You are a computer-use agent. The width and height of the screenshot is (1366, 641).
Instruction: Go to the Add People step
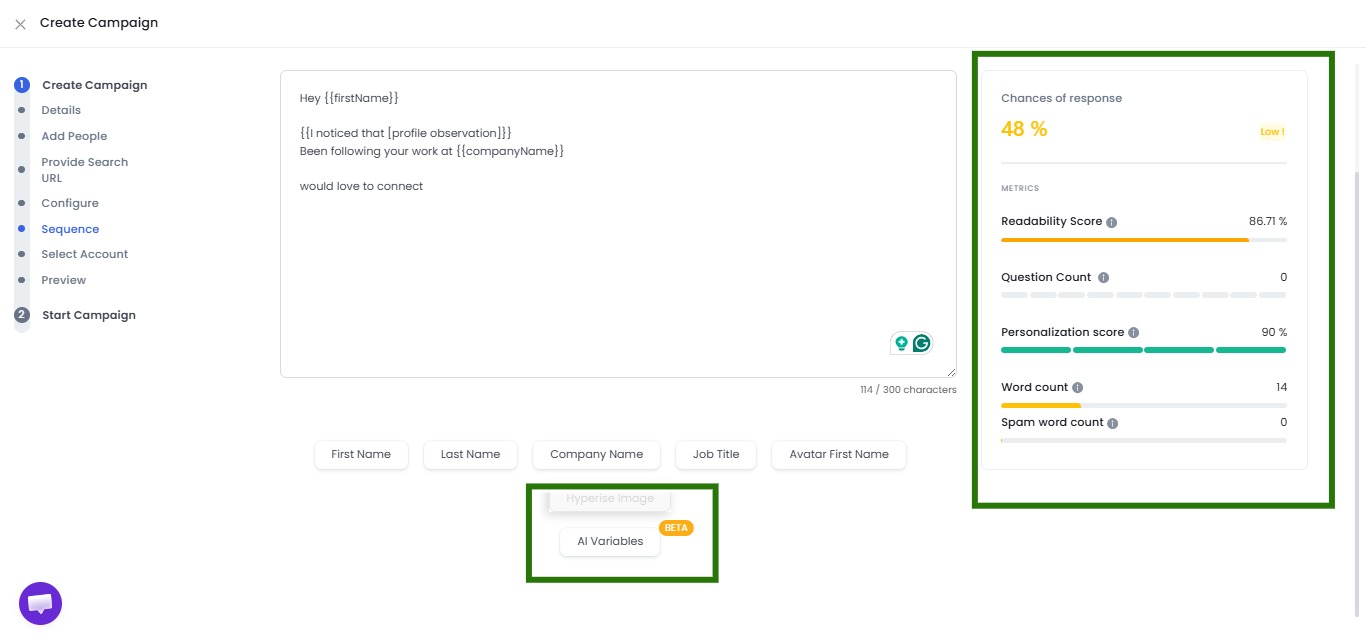point(74,136)
